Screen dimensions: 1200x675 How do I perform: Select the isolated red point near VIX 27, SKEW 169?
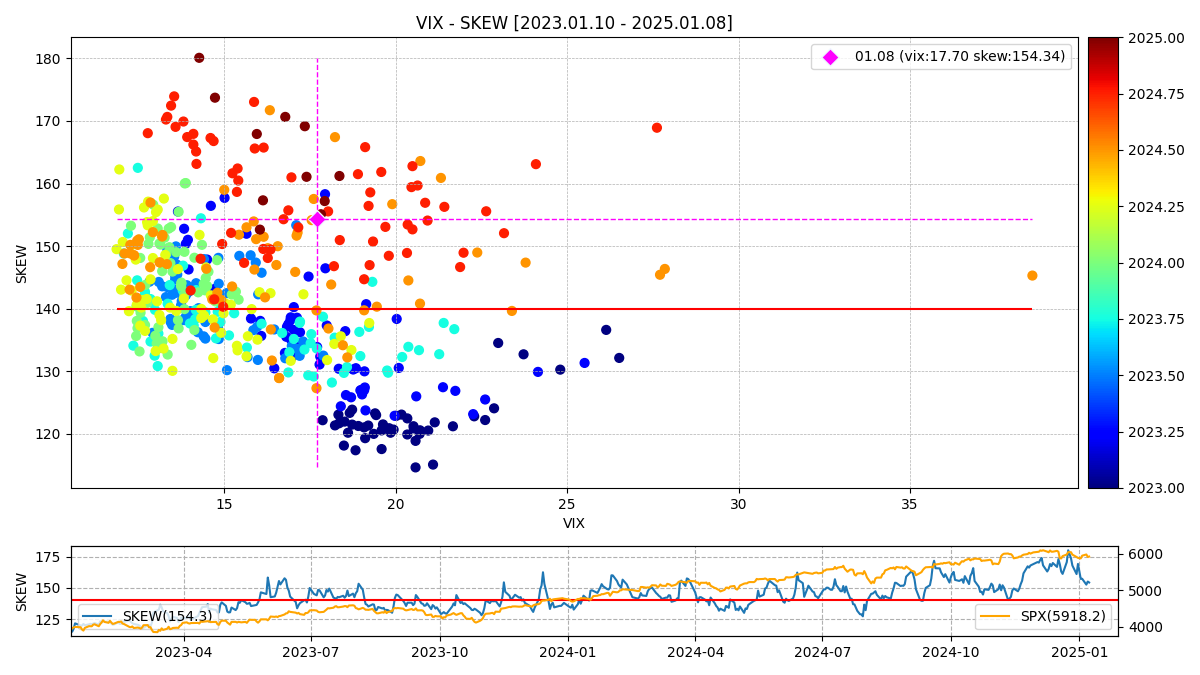pos(657,128)
